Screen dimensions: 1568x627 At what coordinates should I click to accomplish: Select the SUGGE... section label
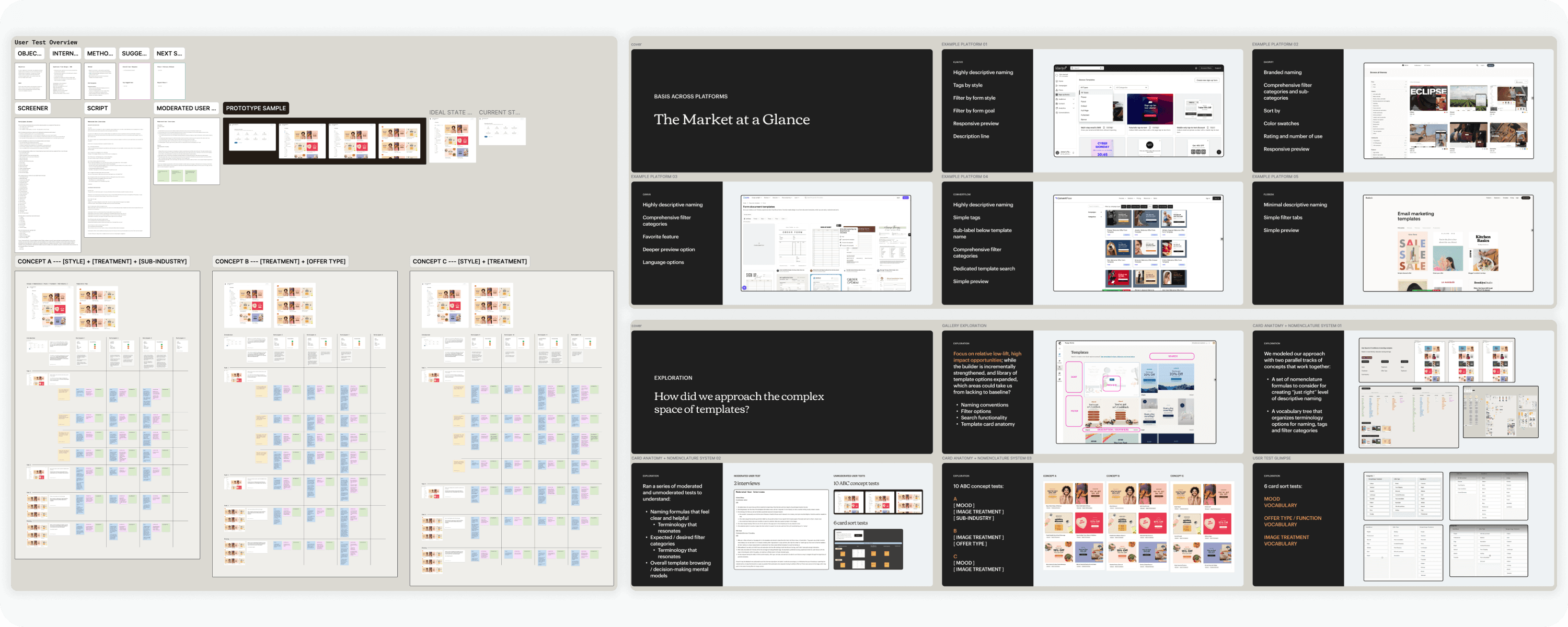[x=134, y=54]
